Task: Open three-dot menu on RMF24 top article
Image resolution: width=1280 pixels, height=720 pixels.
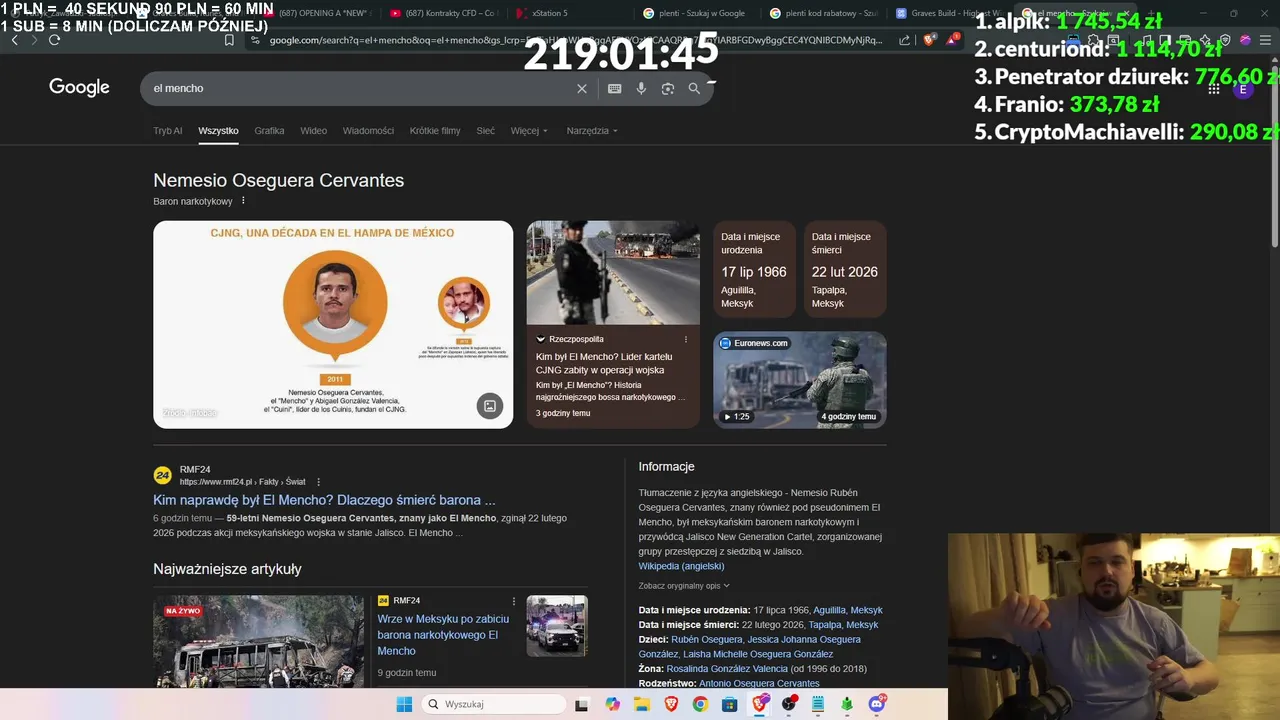Action: [514, 601]
